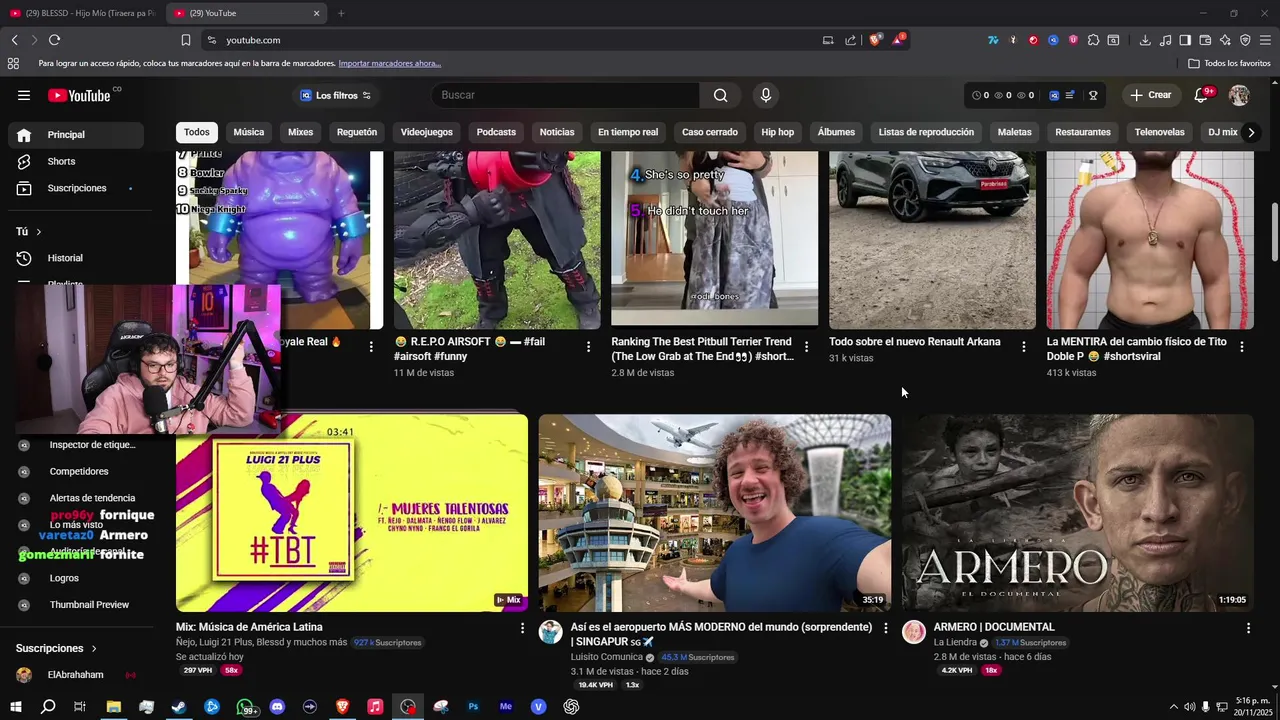1280x720 pixels.
Task: Open ARMERO | DOCUMENTAL video title
Action: pos(994,627)
